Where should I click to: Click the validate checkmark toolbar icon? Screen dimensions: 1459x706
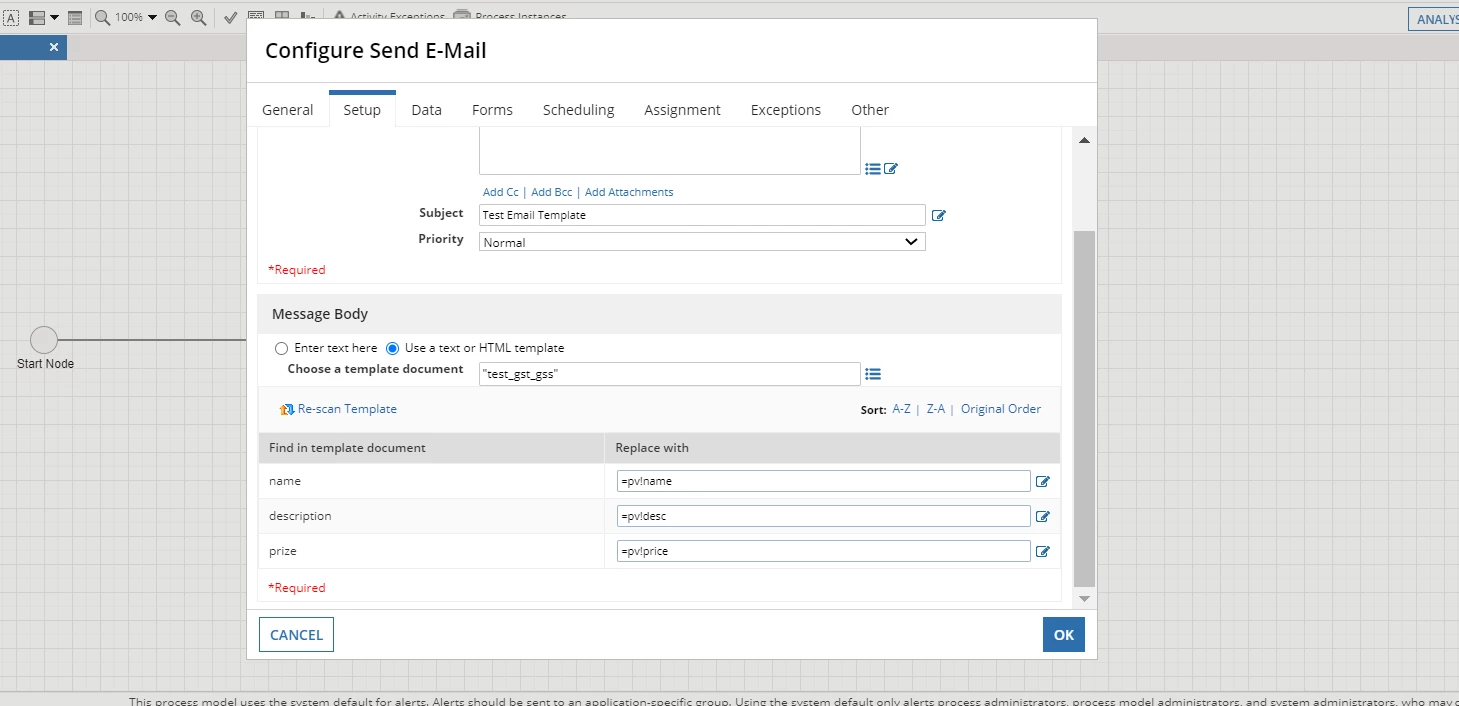[230, 18]
